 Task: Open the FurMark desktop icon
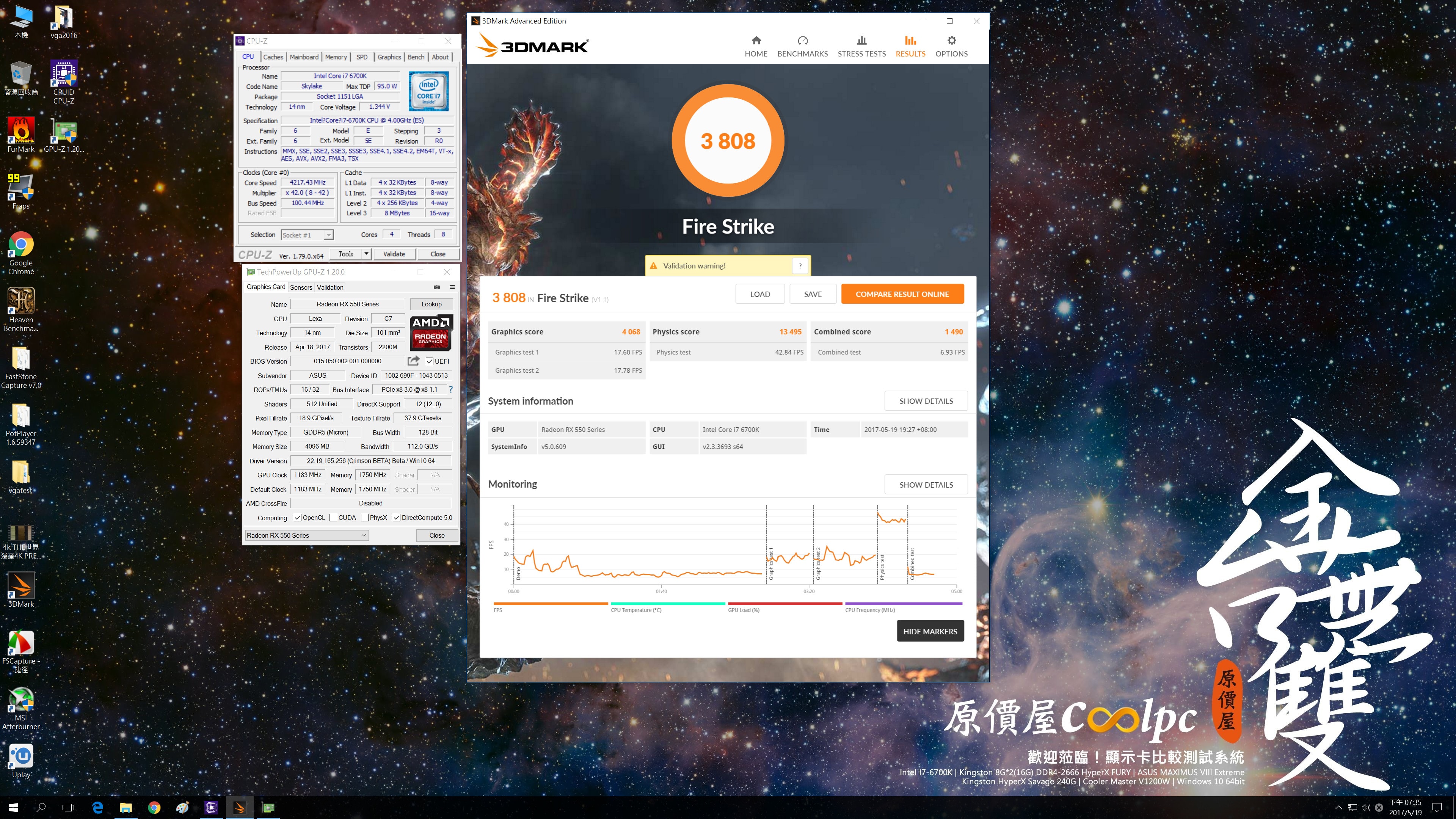click(x=21, y=135)
